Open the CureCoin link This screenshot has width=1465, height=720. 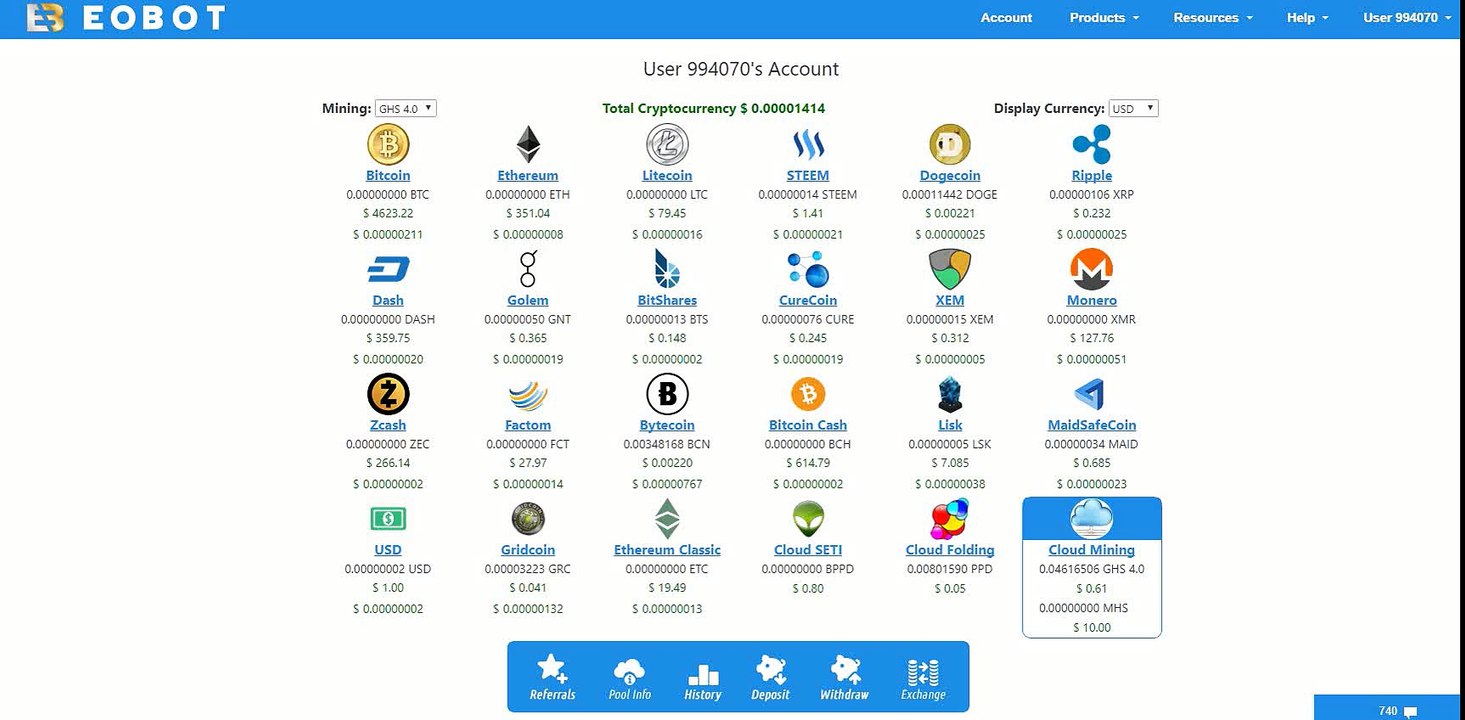pos(808,301)
